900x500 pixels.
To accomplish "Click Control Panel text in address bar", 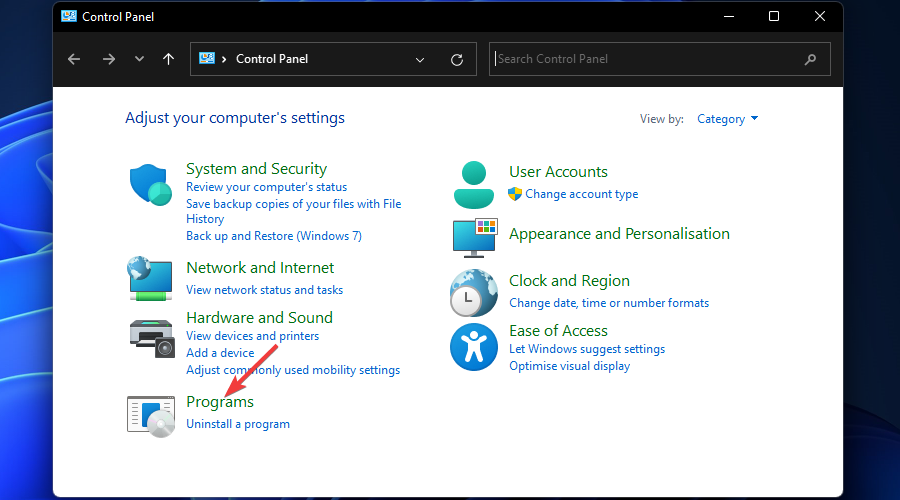I will [272, 59].
